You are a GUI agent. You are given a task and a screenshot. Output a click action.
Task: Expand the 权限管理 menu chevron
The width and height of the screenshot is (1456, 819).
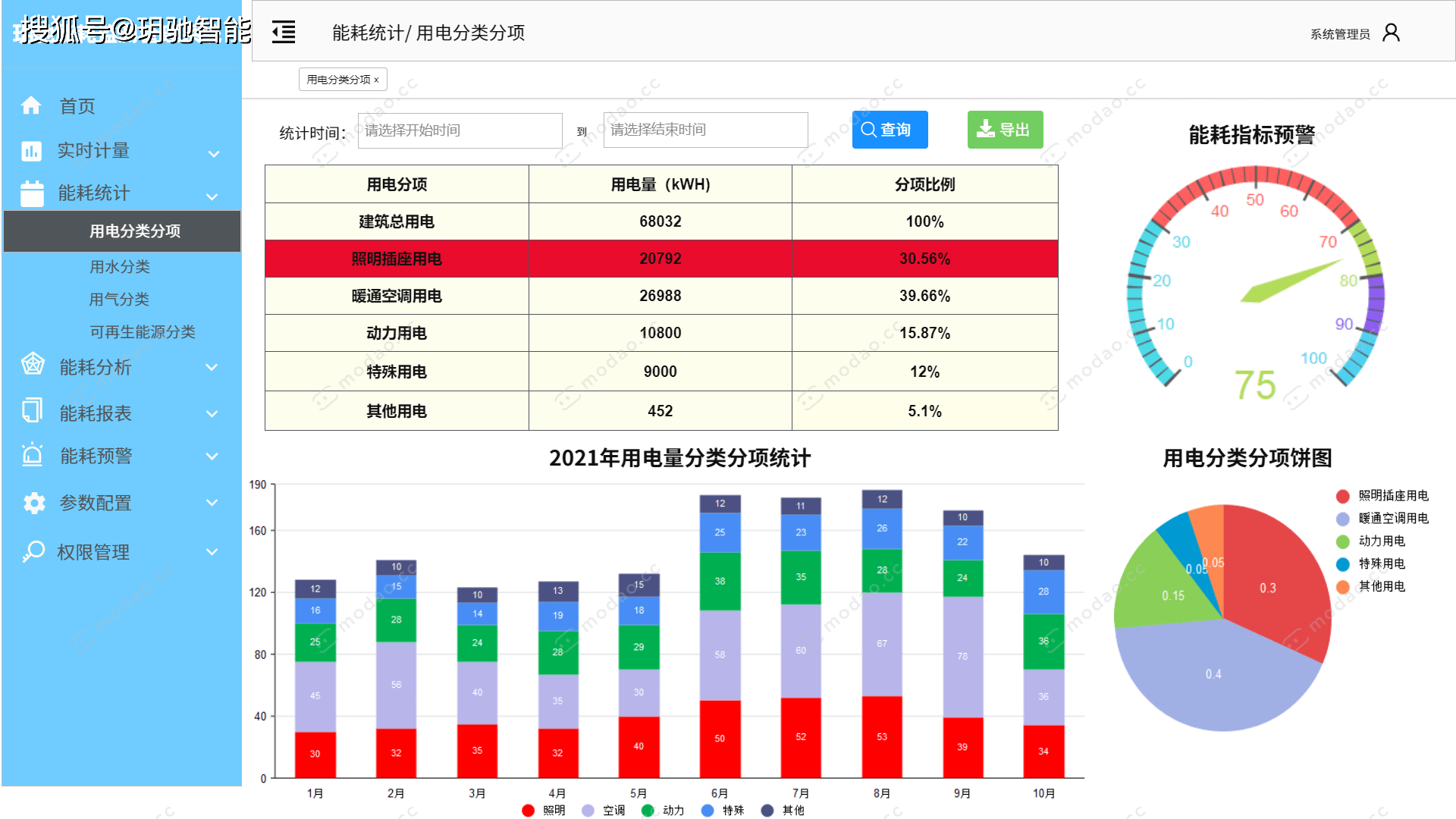tap(212, 551)
